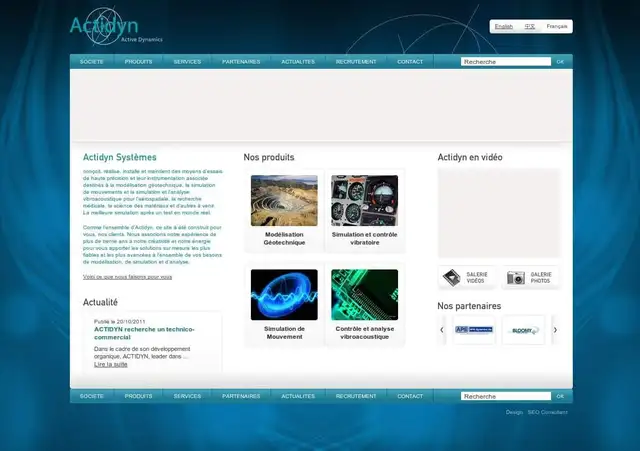Switch language to English
The image size is (640, 451).
tap(504, 27)
